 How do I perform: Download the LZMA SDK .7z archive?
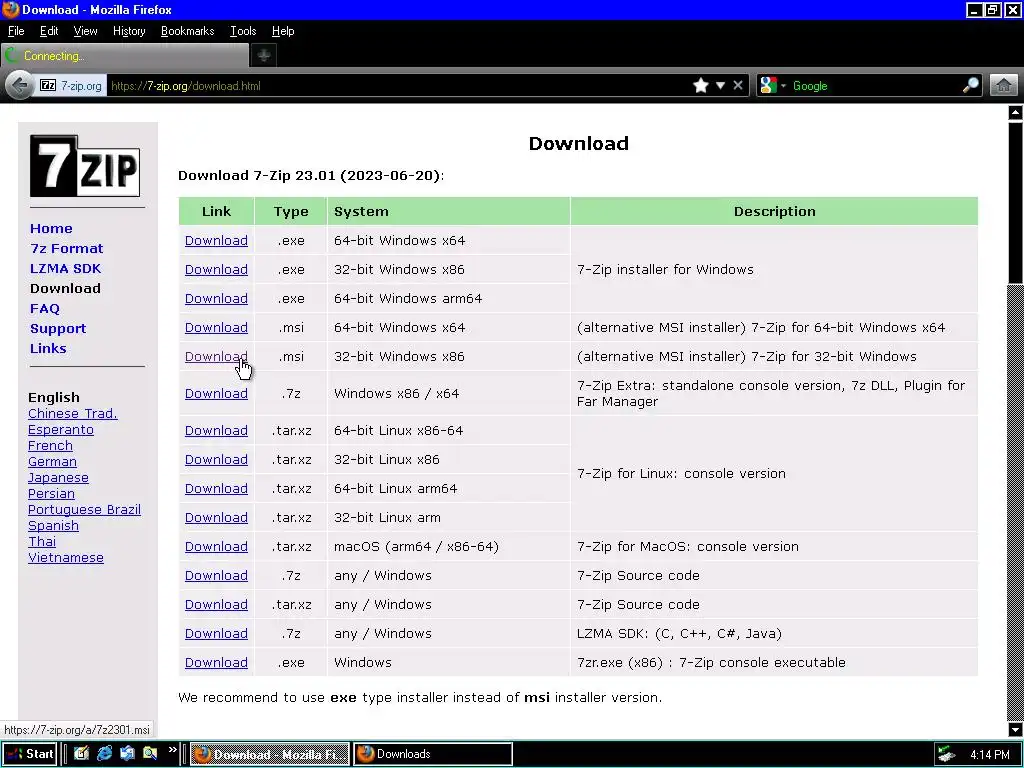point(216,633)
